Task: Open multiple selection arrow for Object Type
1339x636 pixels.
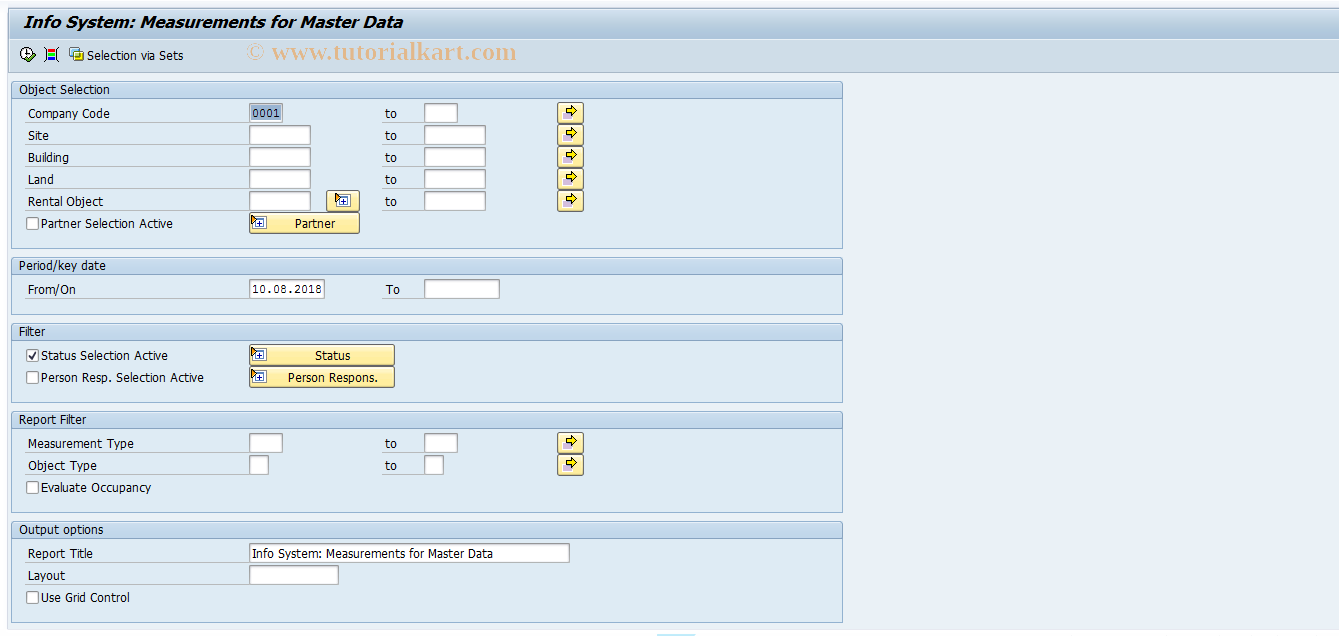Action: [570, 465]
